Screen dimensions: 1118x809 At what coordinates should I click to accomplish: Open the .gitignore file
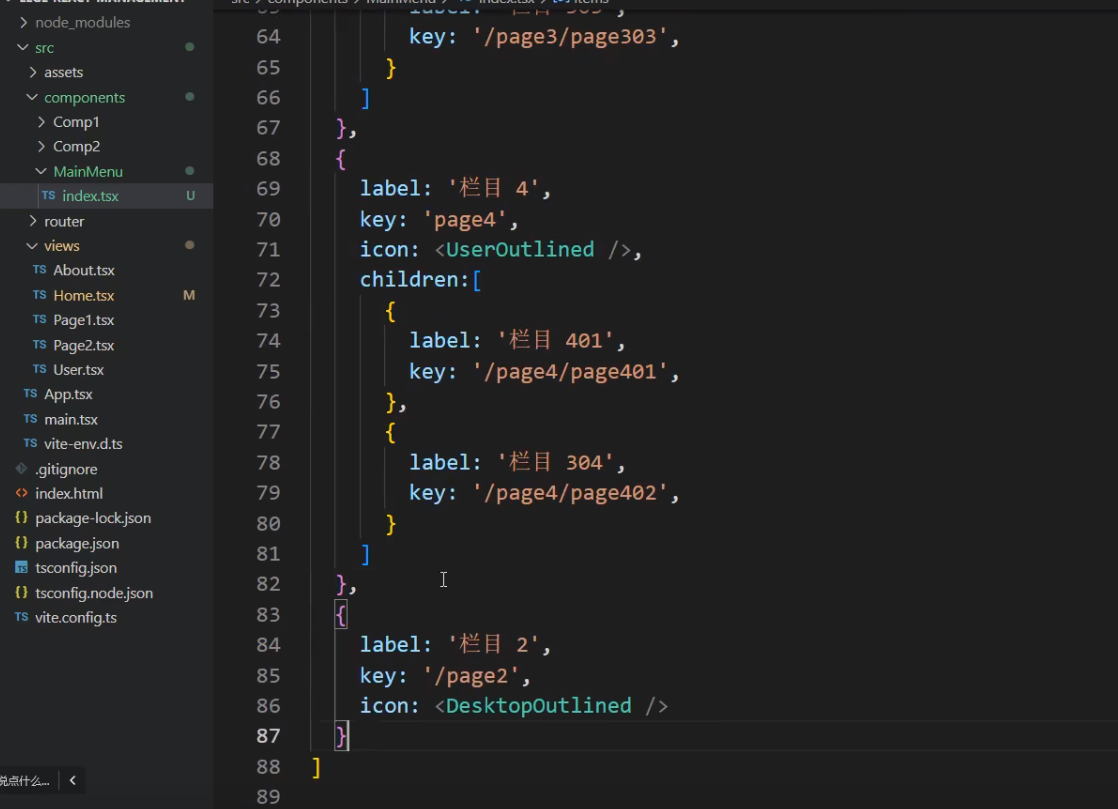coord(66,469)
